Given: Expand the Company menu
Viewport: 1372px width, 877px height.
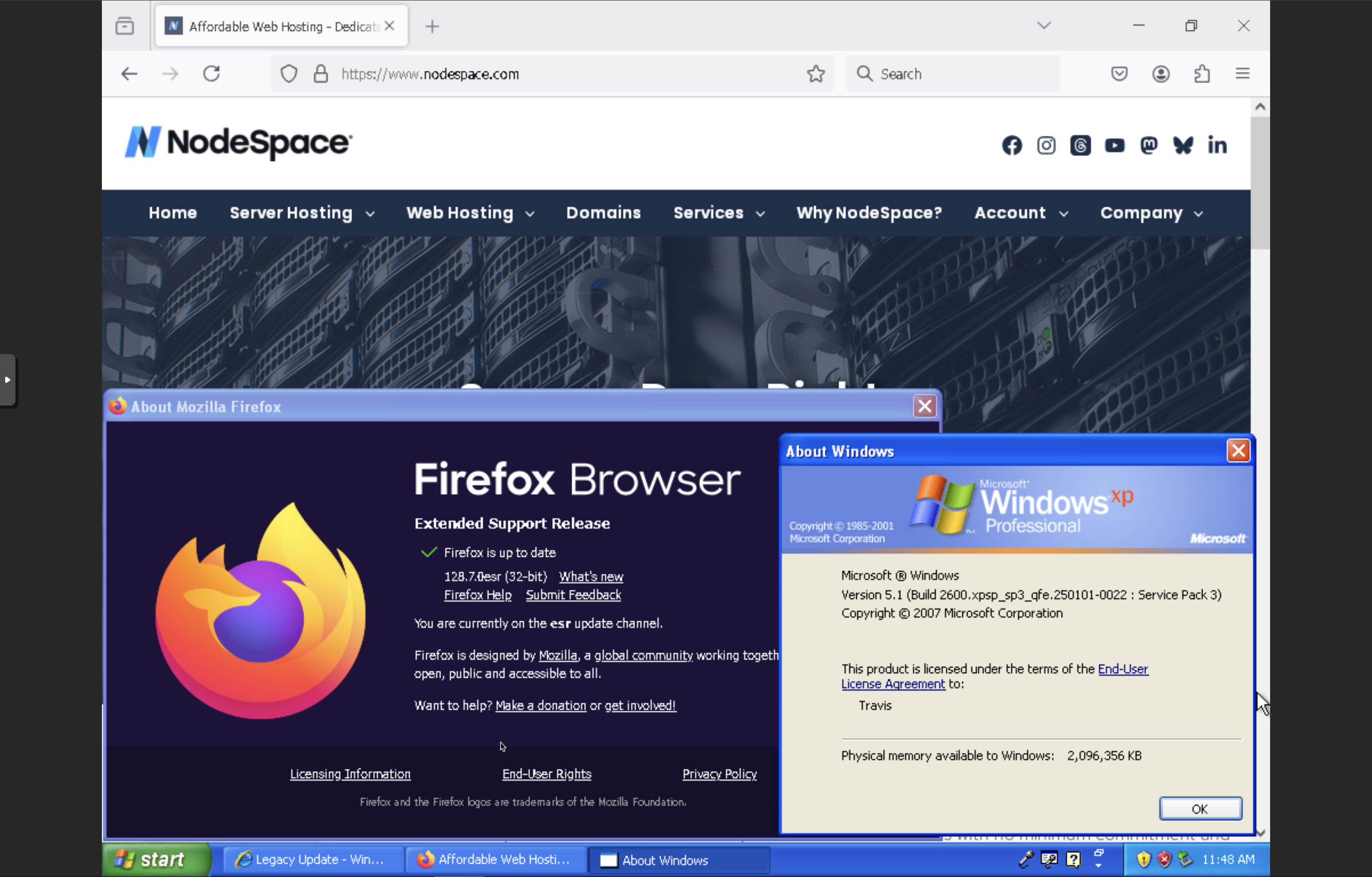Looking at the screenshot, I should [x=1152, y=213].
